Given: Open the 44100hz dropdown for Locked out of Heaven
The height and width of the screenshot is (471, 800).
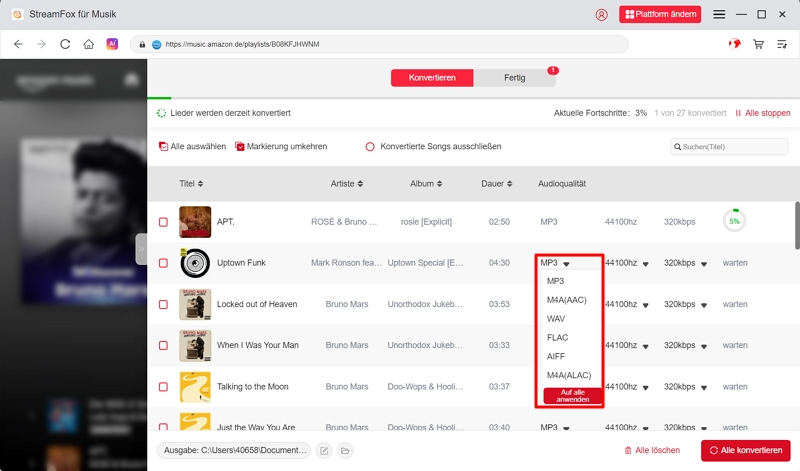Looking at the screenshot, I should (645, 304).
